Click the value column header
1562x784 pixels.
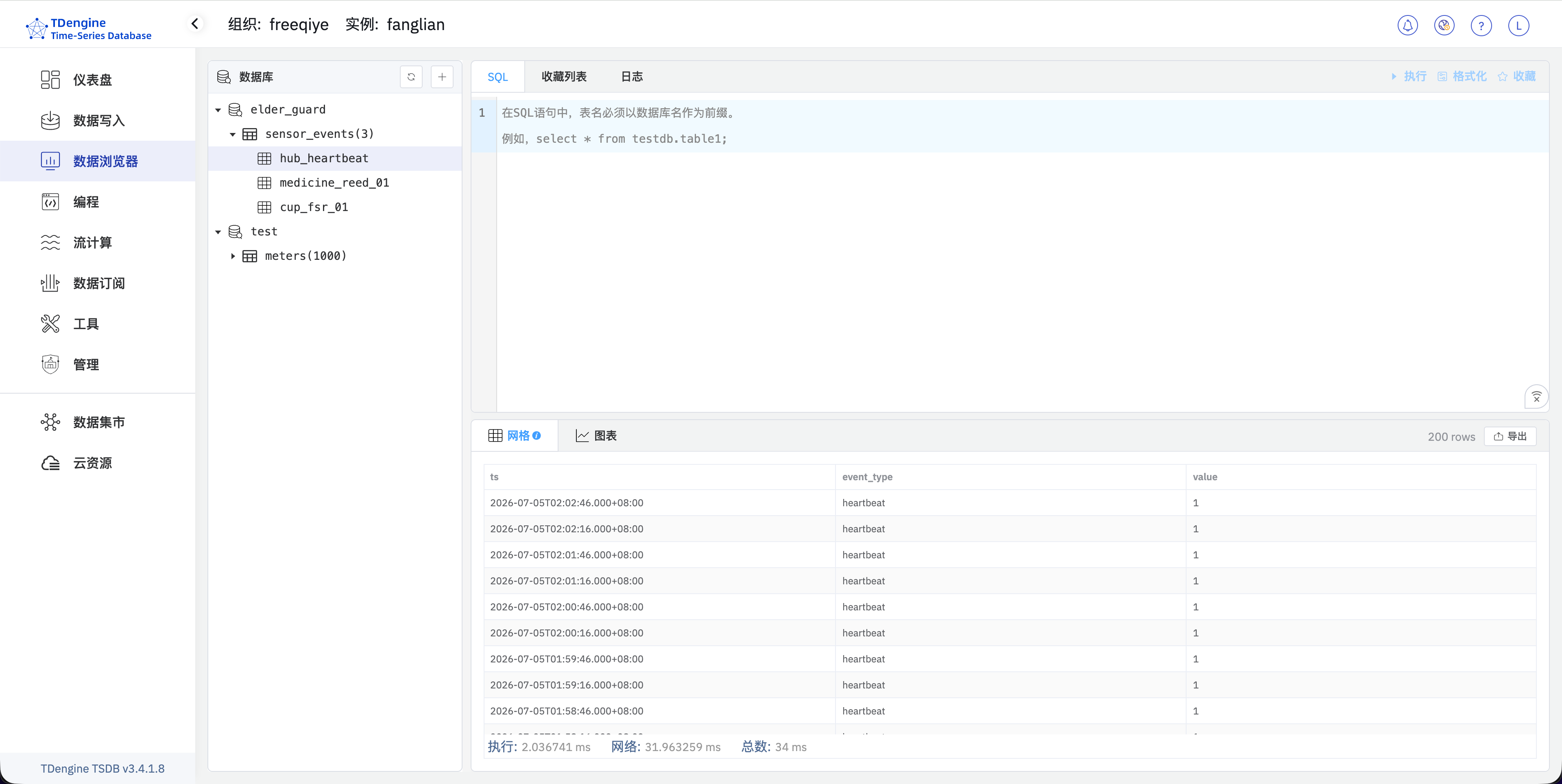coord(1361,477)
